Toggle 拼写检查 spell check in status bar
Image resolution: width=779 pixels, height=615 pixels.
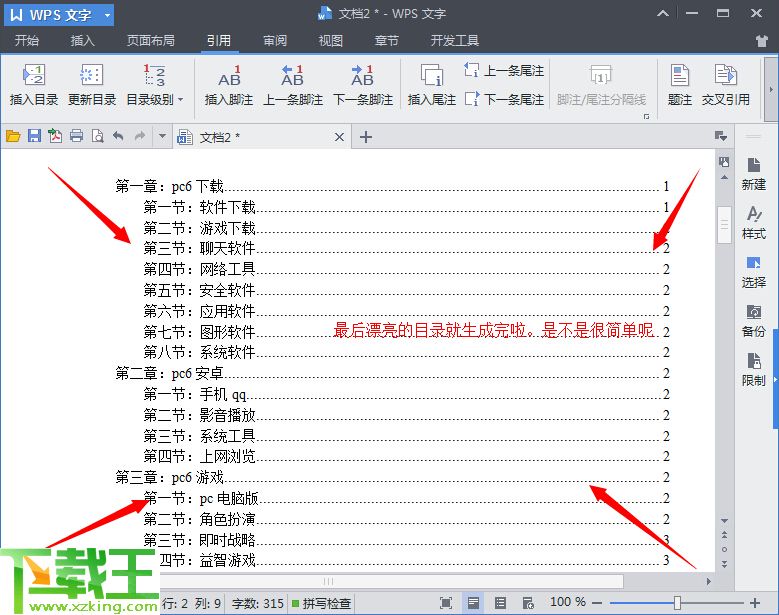pyautogui.click(x=322, y=604)
